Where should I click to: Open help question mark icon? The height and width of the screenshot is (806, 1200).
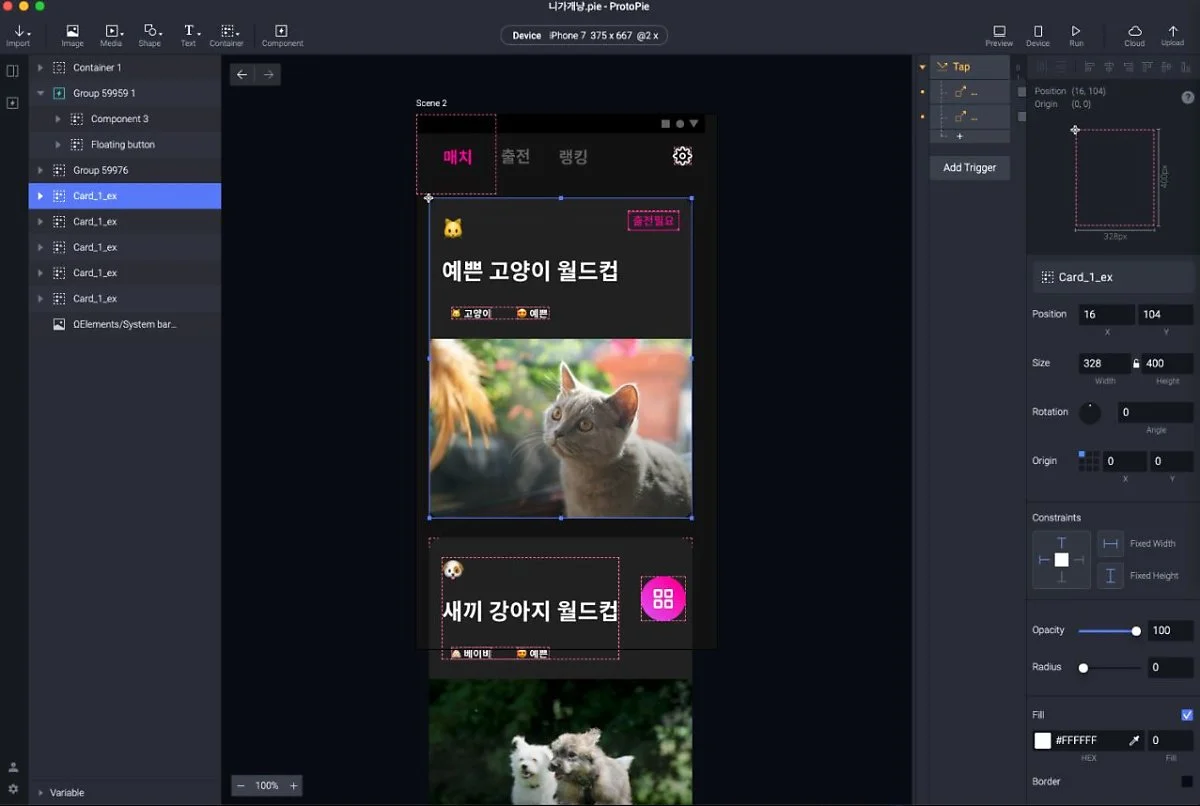1188,98
